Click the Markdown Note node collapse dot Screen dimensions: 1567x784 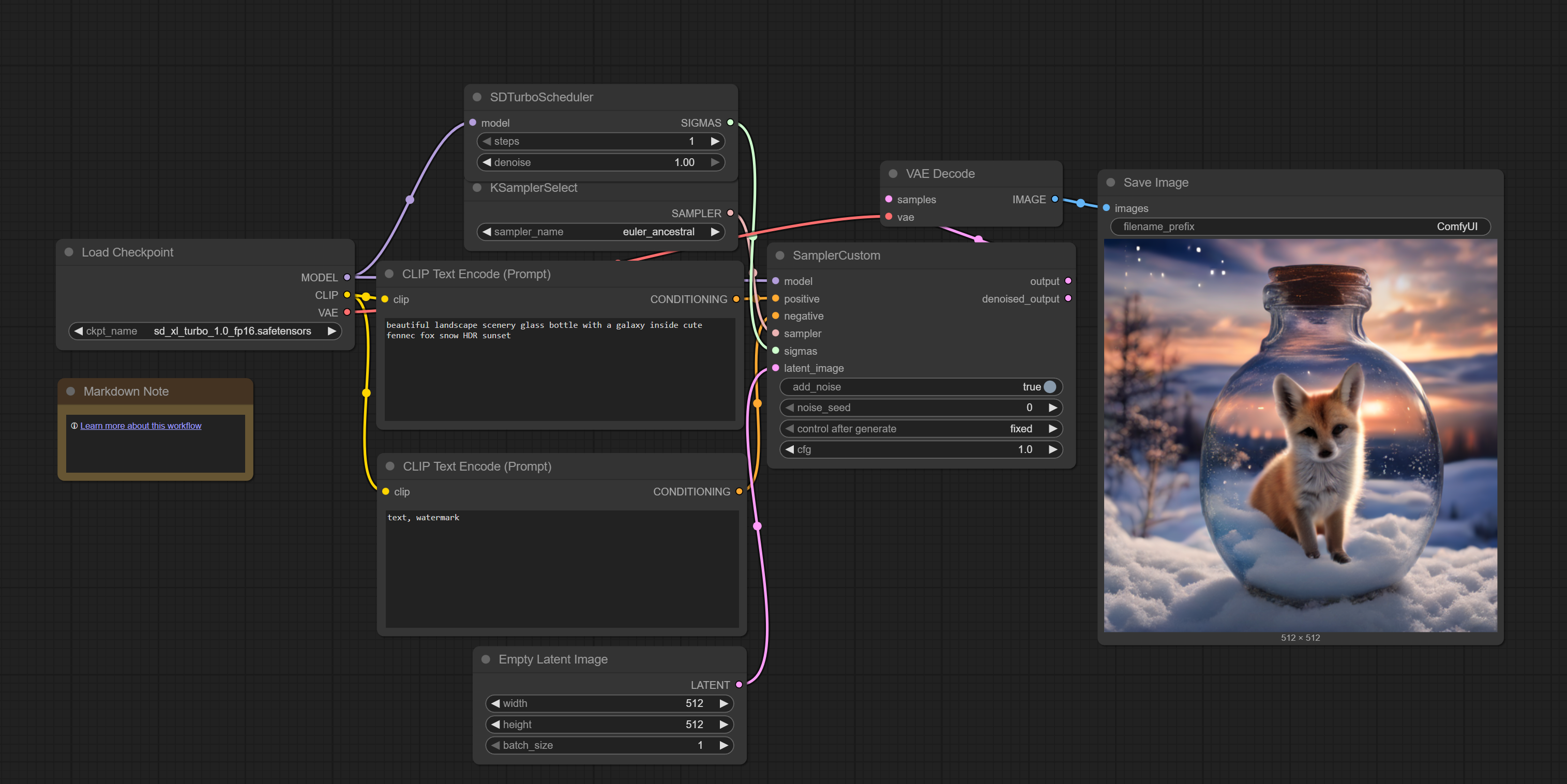pyautogui.click(x=70, y=391)
